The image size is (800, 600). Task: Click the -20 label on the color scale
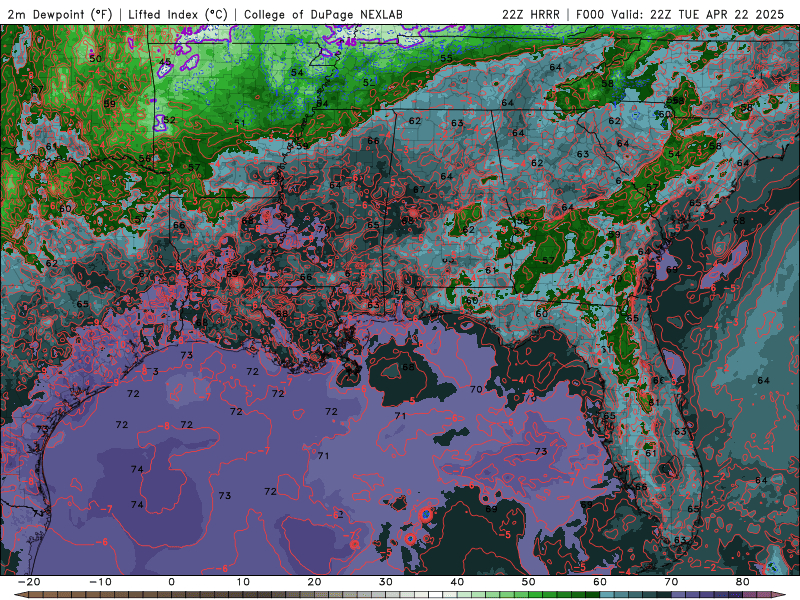29,582
